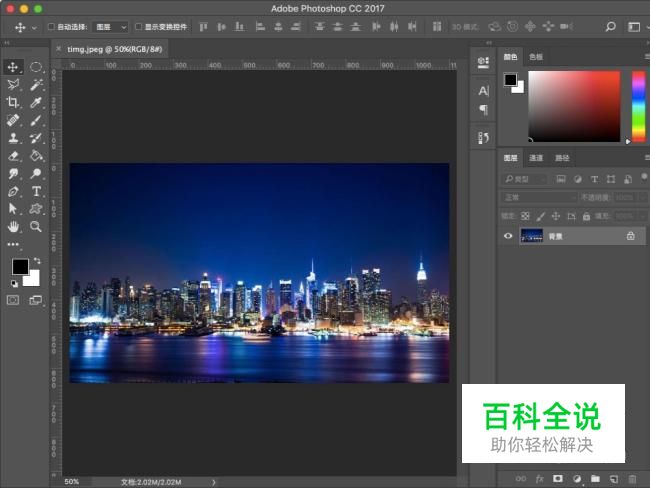
Task: Open the layer filter 类型 dropdown
Action: 525,179
